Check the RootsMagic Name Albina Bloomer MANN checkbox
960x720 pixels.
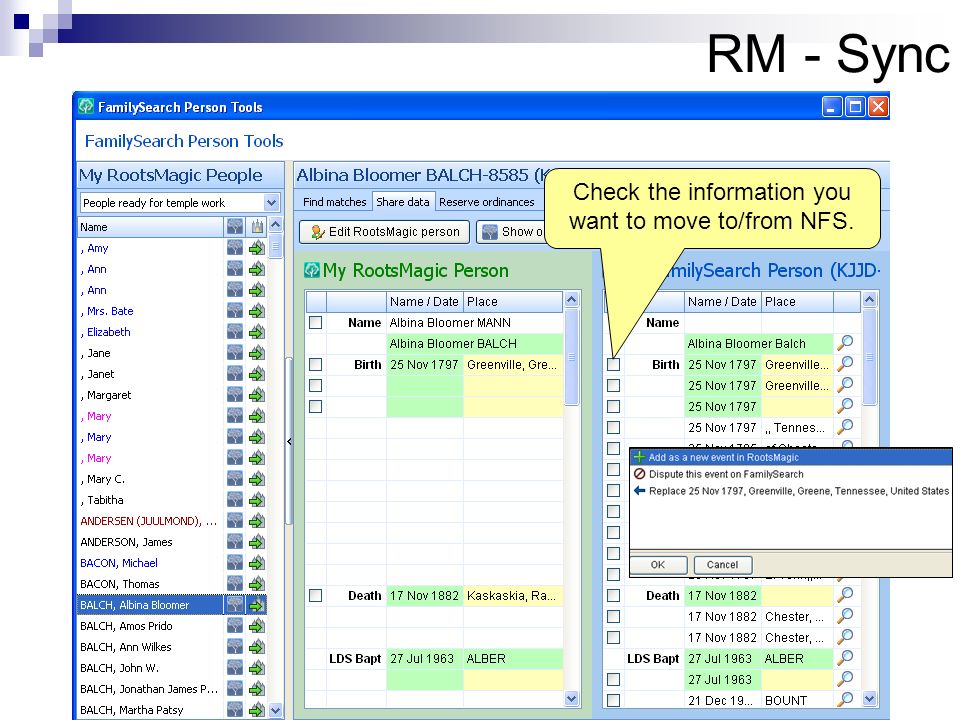[x=315, y=323]
